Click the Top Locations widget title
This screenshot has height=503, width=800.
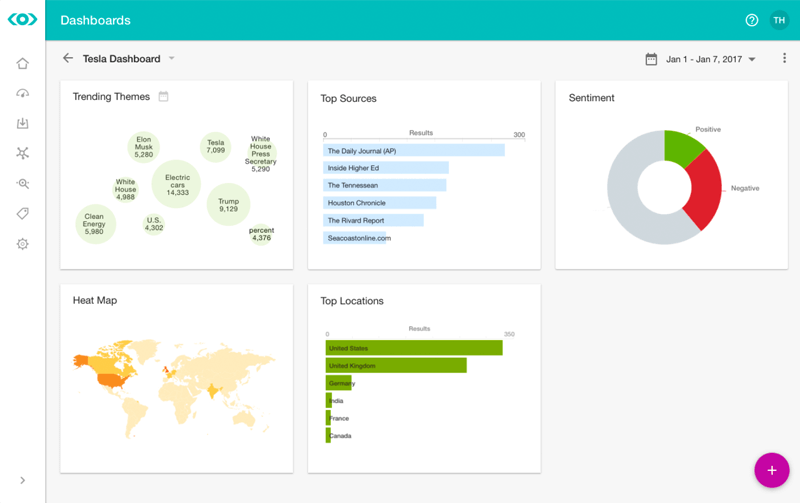(x=352, y=301)
